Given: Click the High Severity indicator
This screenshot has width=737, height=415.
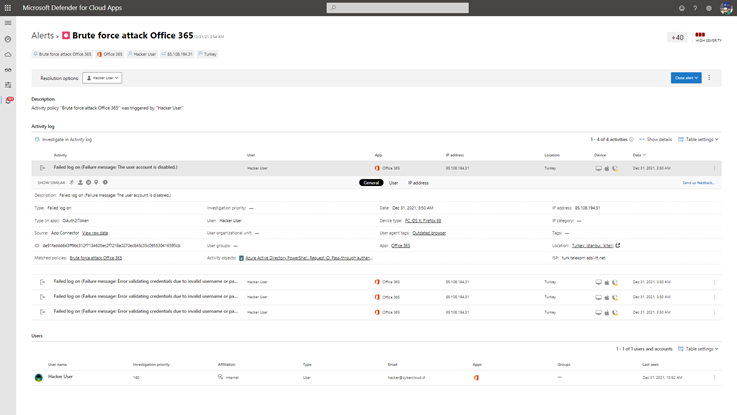Looking at the screenshot, I should [708, 37].
